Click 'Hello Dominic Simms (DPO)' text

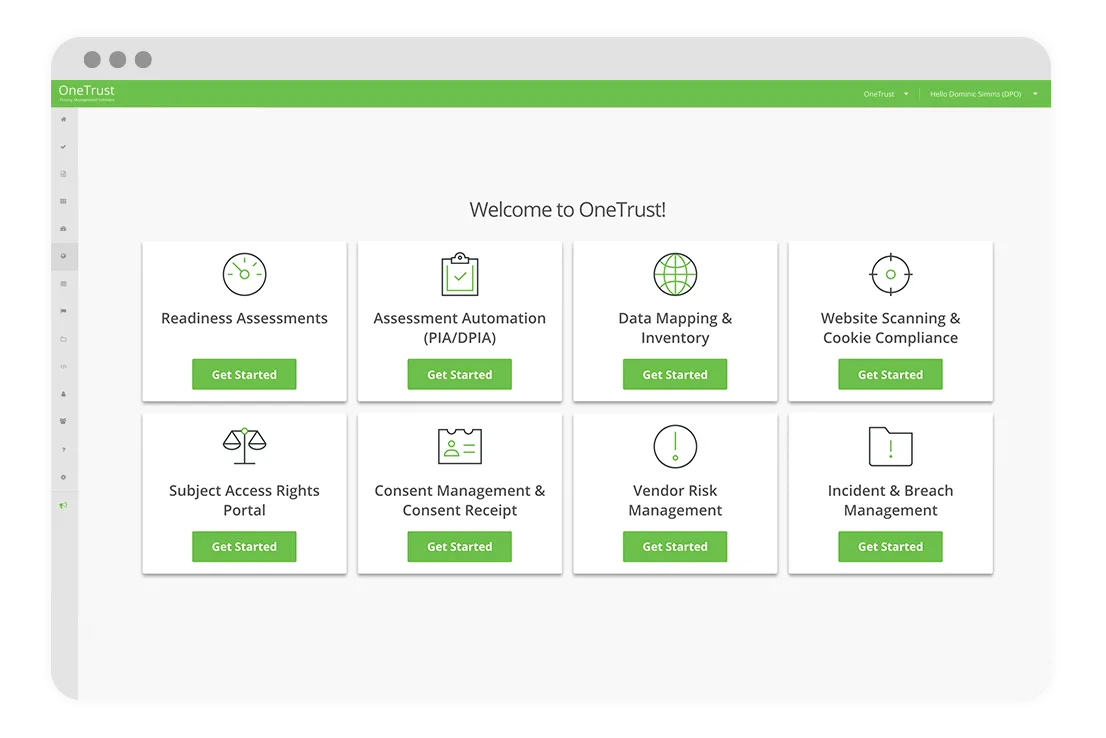(x=976, y=94)
